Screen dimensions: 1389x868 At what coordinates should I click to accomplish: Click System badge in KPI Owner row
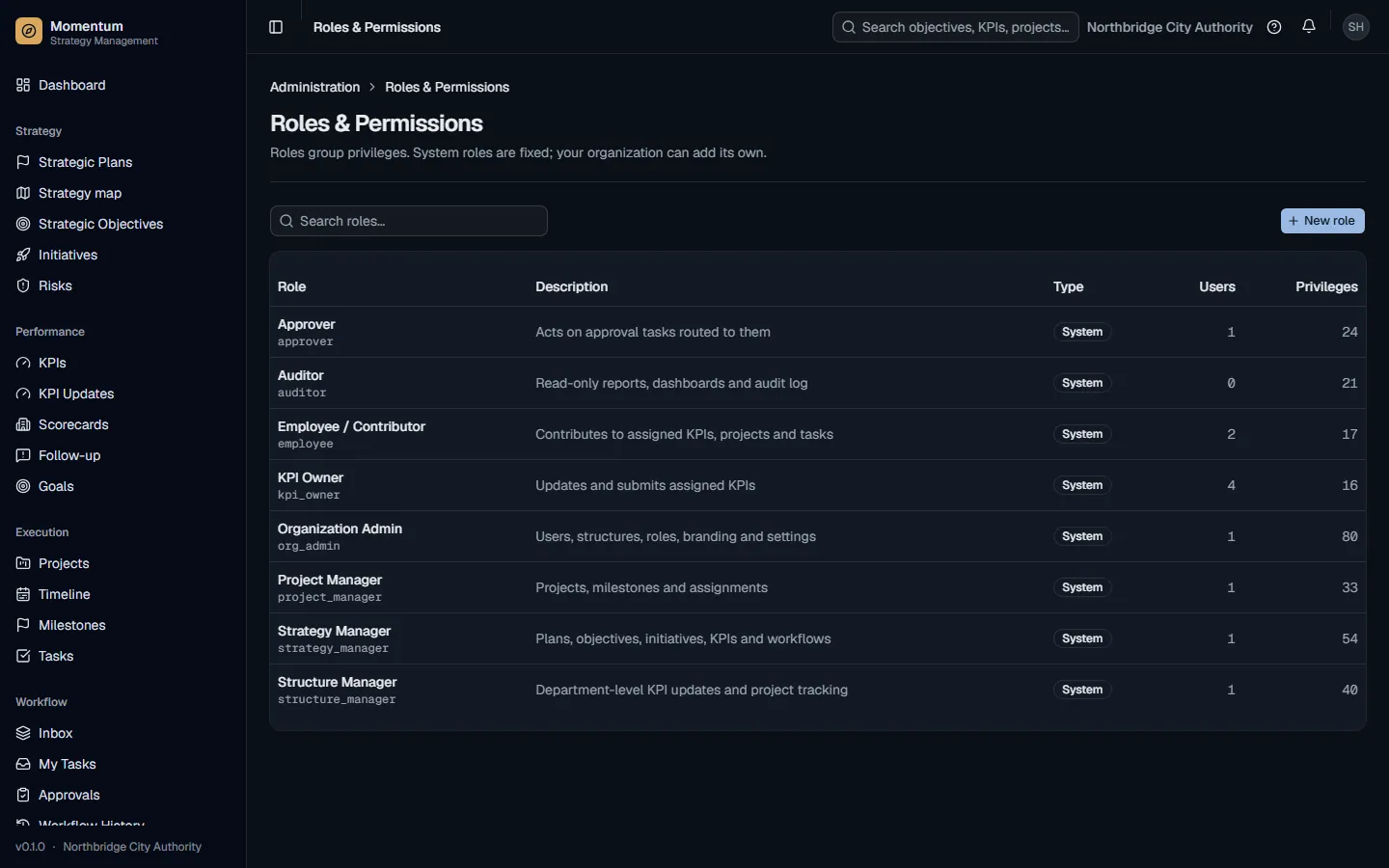[1082, 485]
